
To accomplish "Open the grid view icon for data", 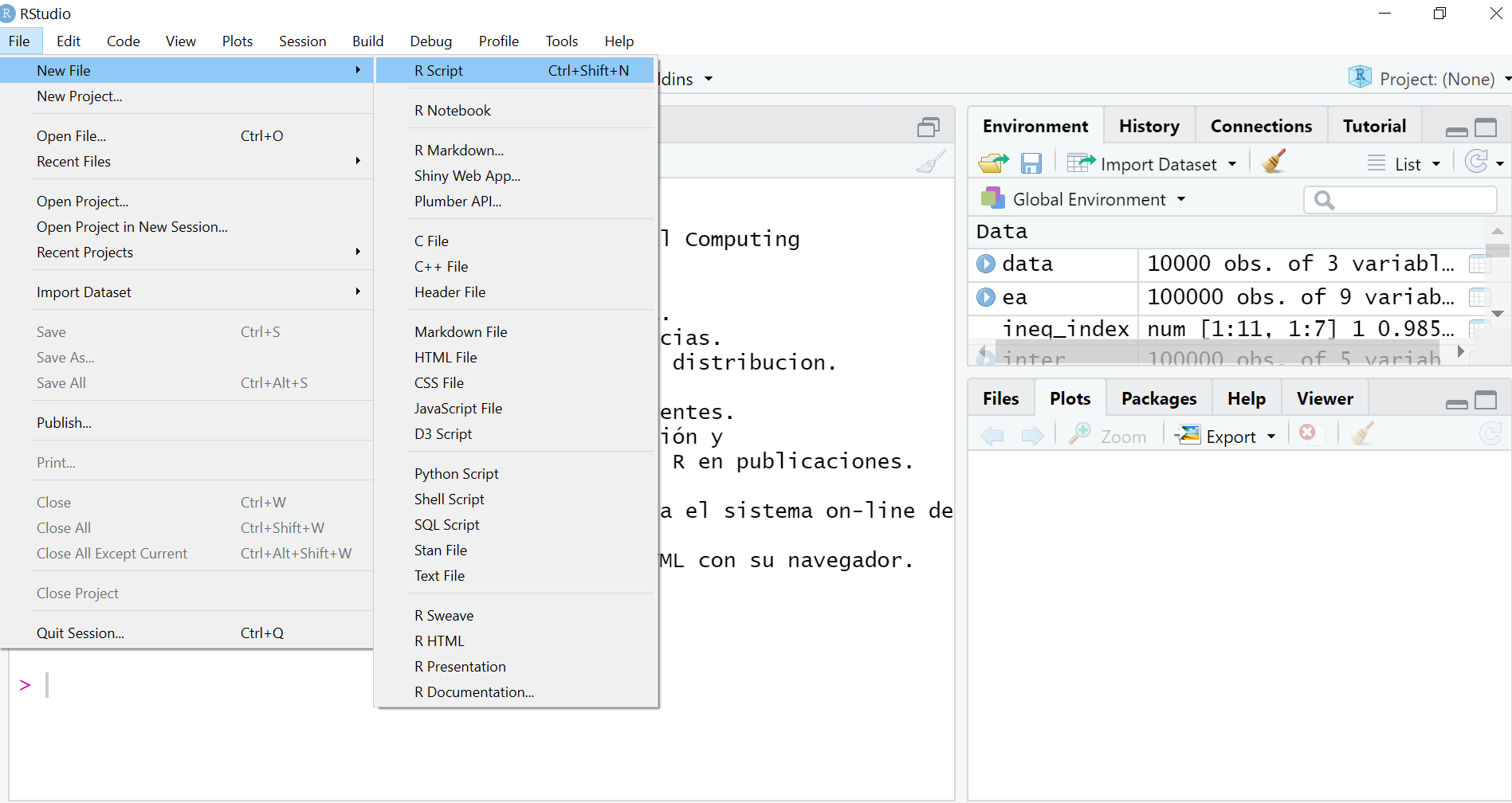I will pos(1479,264).
